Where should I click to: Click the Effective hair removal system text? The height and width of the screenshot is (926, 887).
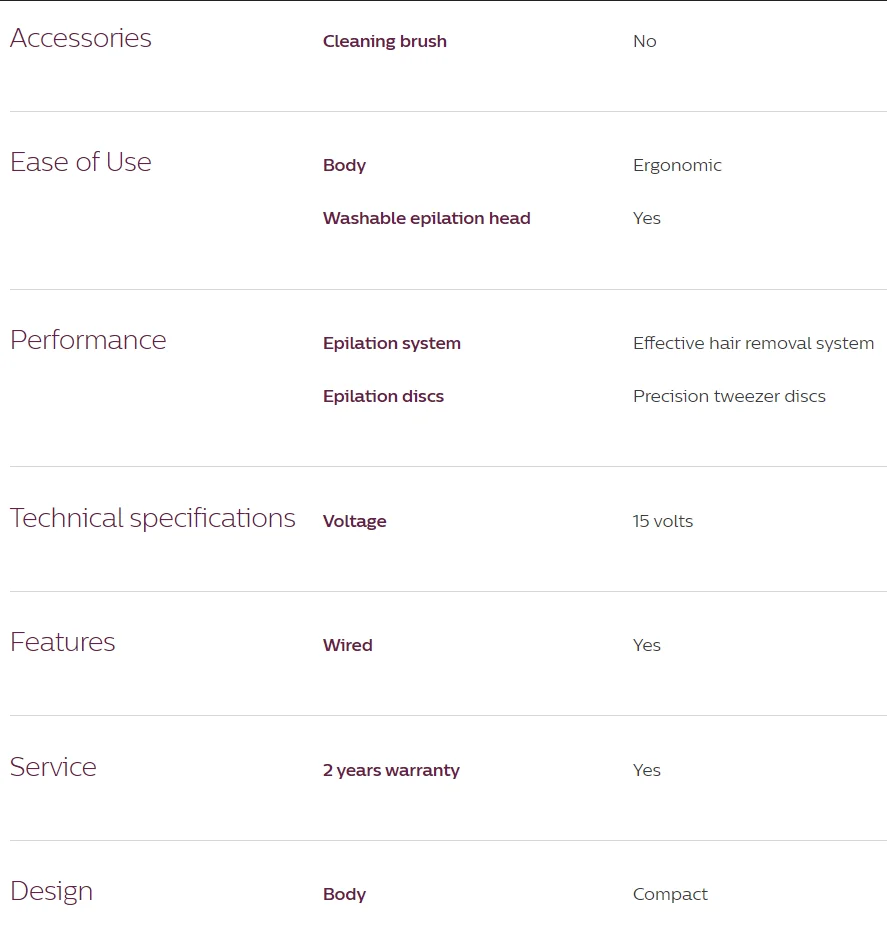pos(753,344)
